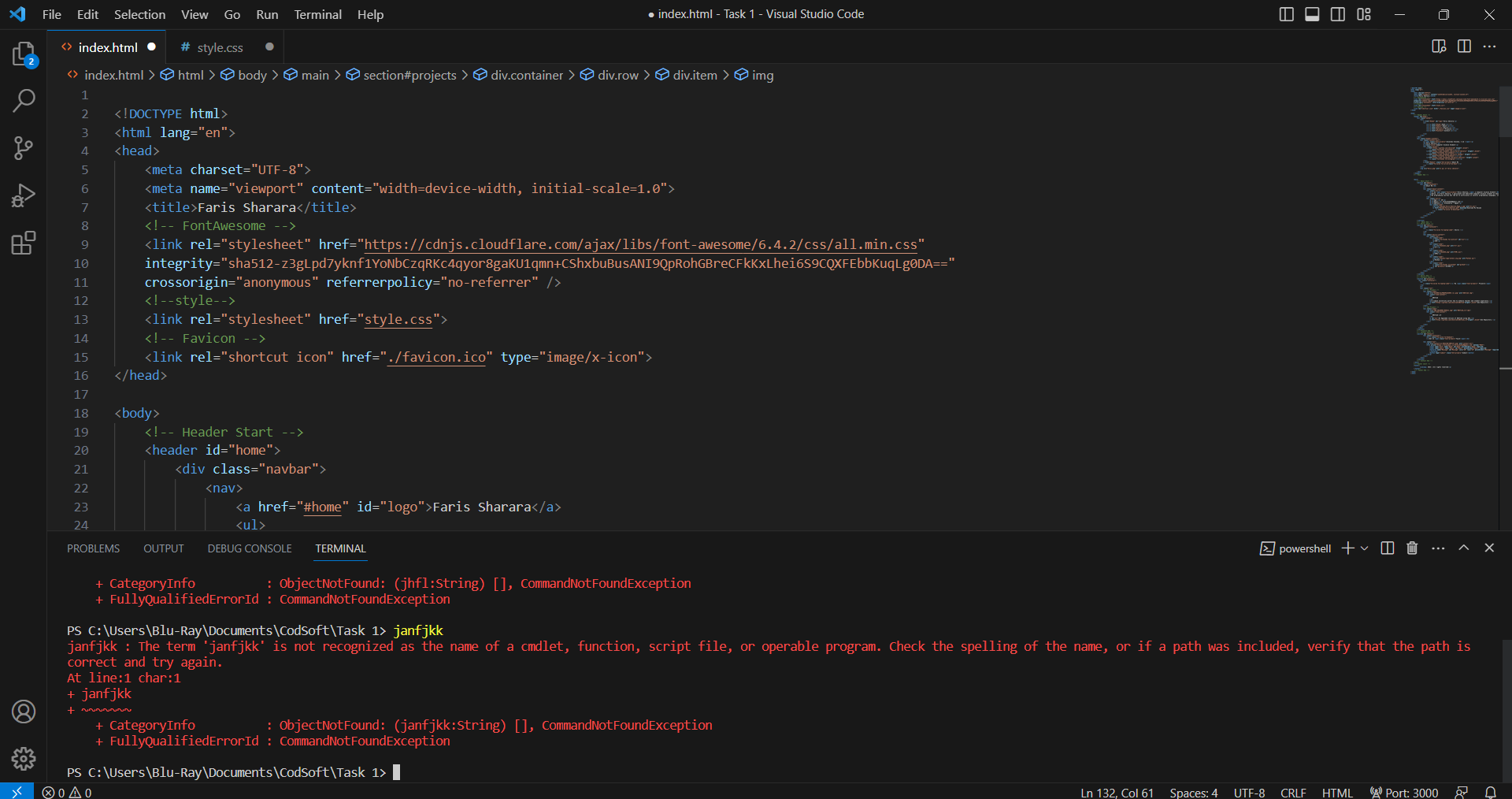Expand html breadcrumb item
The image size is (1512, 799).
183,75
